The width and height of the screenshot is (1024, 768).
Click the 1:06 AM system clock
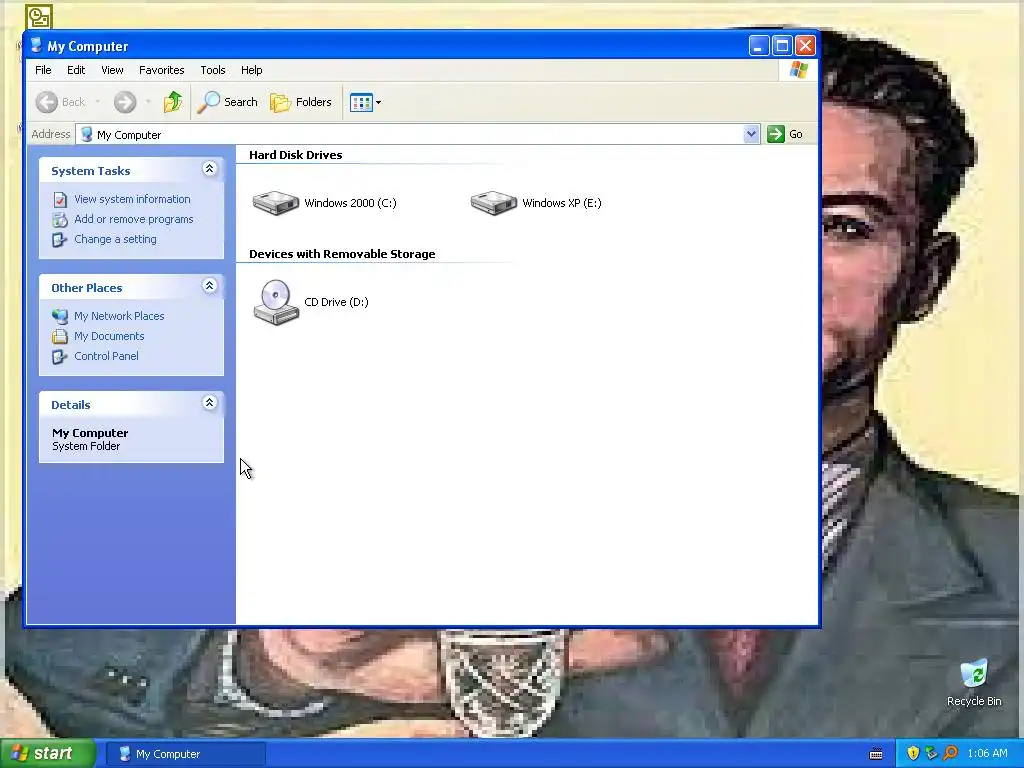[987, 754]
